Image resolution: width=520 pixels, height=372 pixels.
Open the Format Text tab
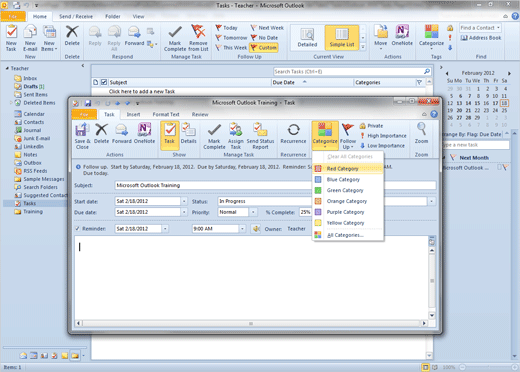(x=166, y=114)
